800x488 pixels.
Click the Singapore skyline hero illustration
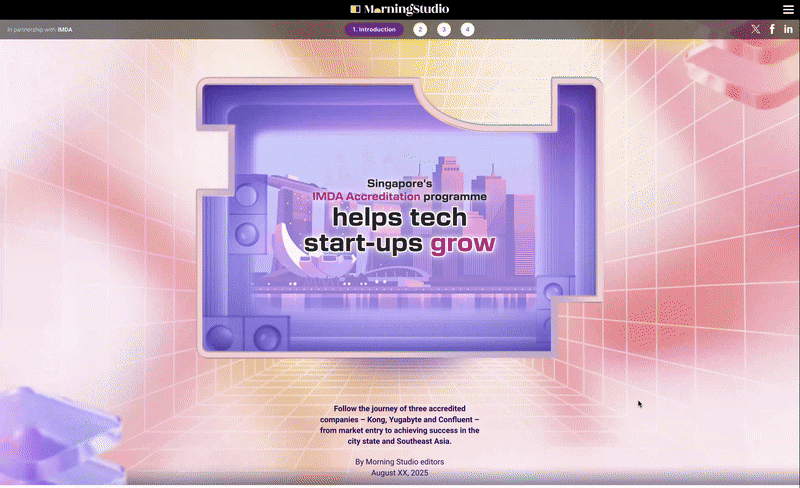tap(399, 217)
